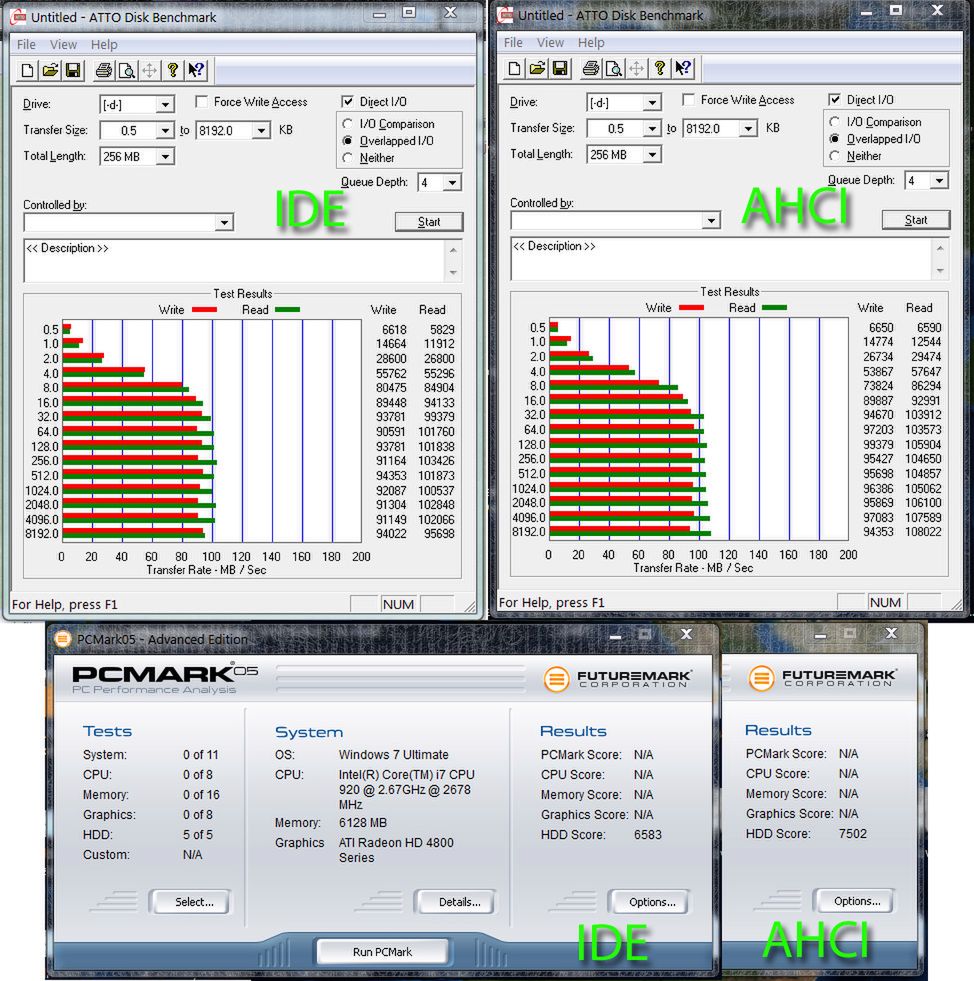974x981 pixels.
Task: Click Save disk icon in IDE ATTO toolbar
Action: coord(73,70)
